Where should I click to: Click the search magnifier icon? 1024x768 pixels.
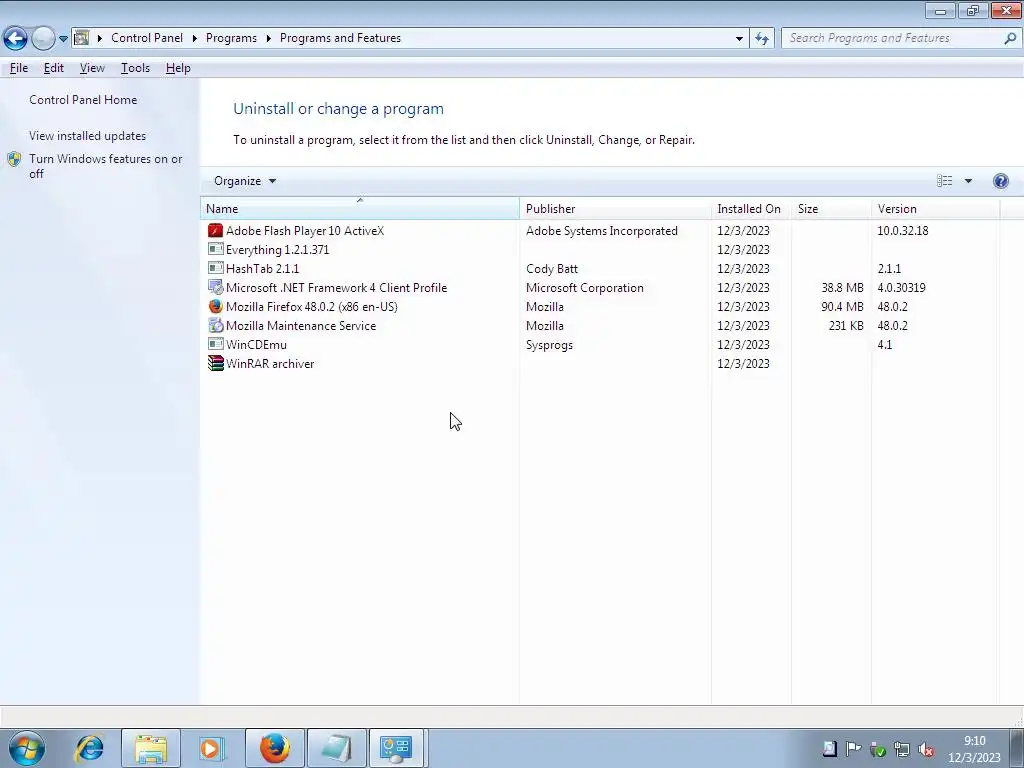(1010, 39)
